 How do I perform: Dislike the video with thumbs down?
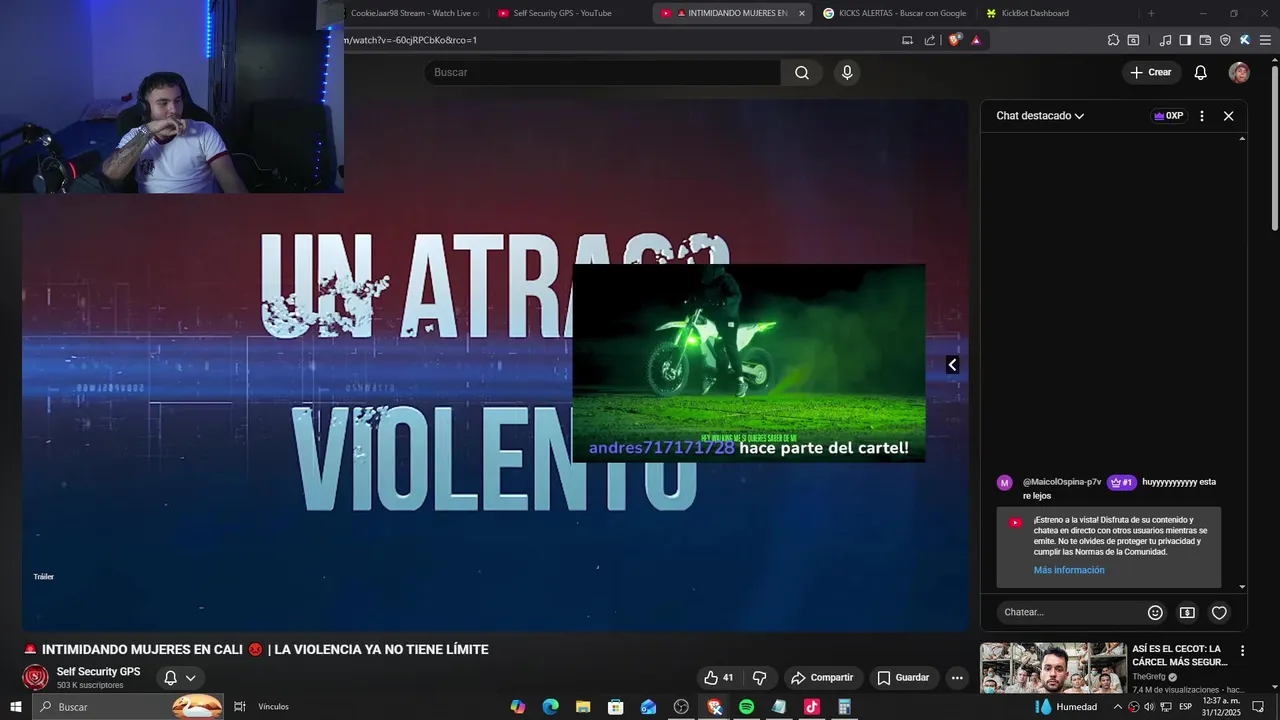(759, 677)
